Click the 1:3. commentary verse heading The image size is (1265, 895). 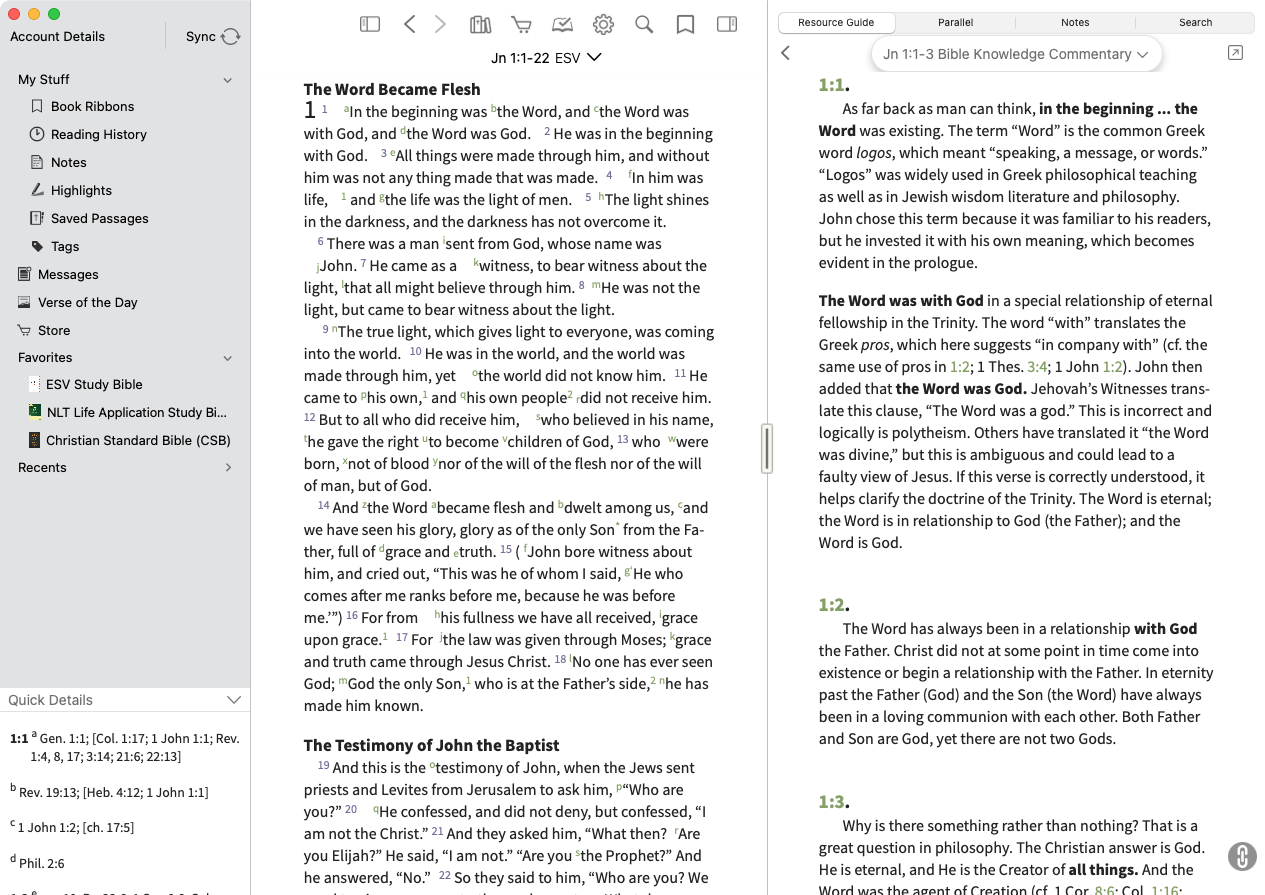833,802
